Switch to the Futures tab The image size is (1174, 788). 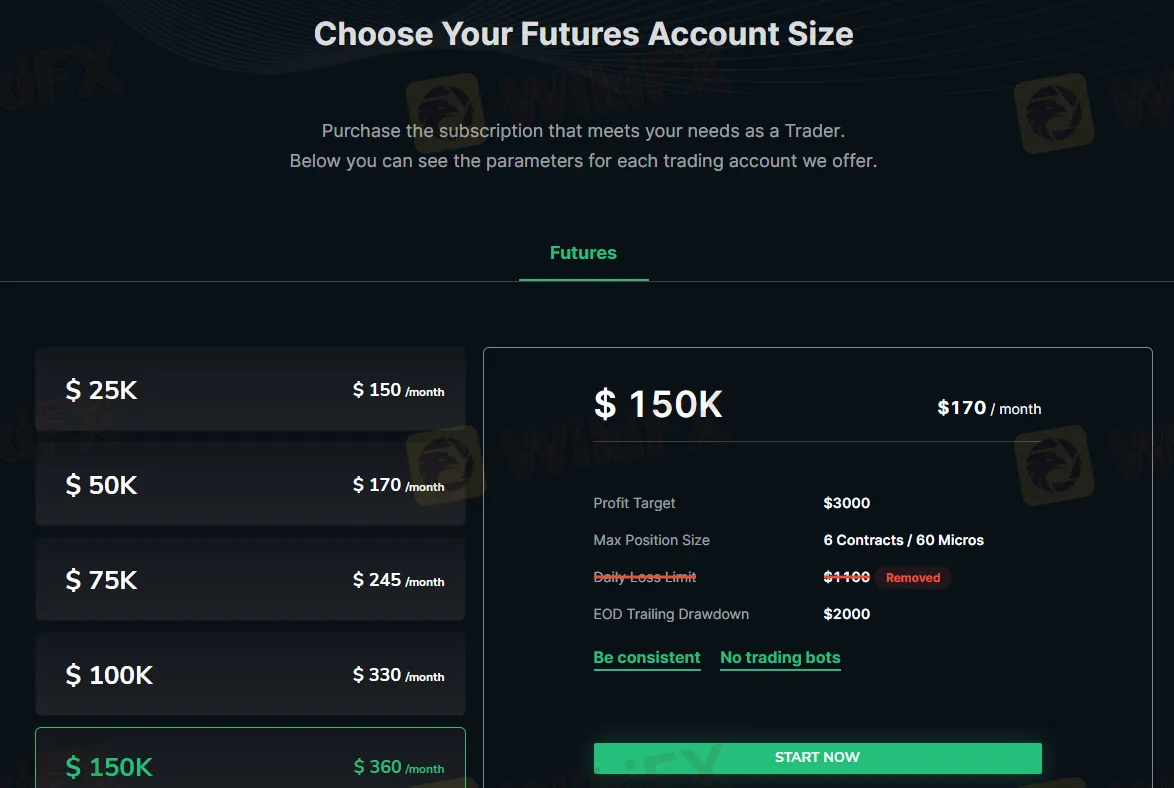coord(583,253)
